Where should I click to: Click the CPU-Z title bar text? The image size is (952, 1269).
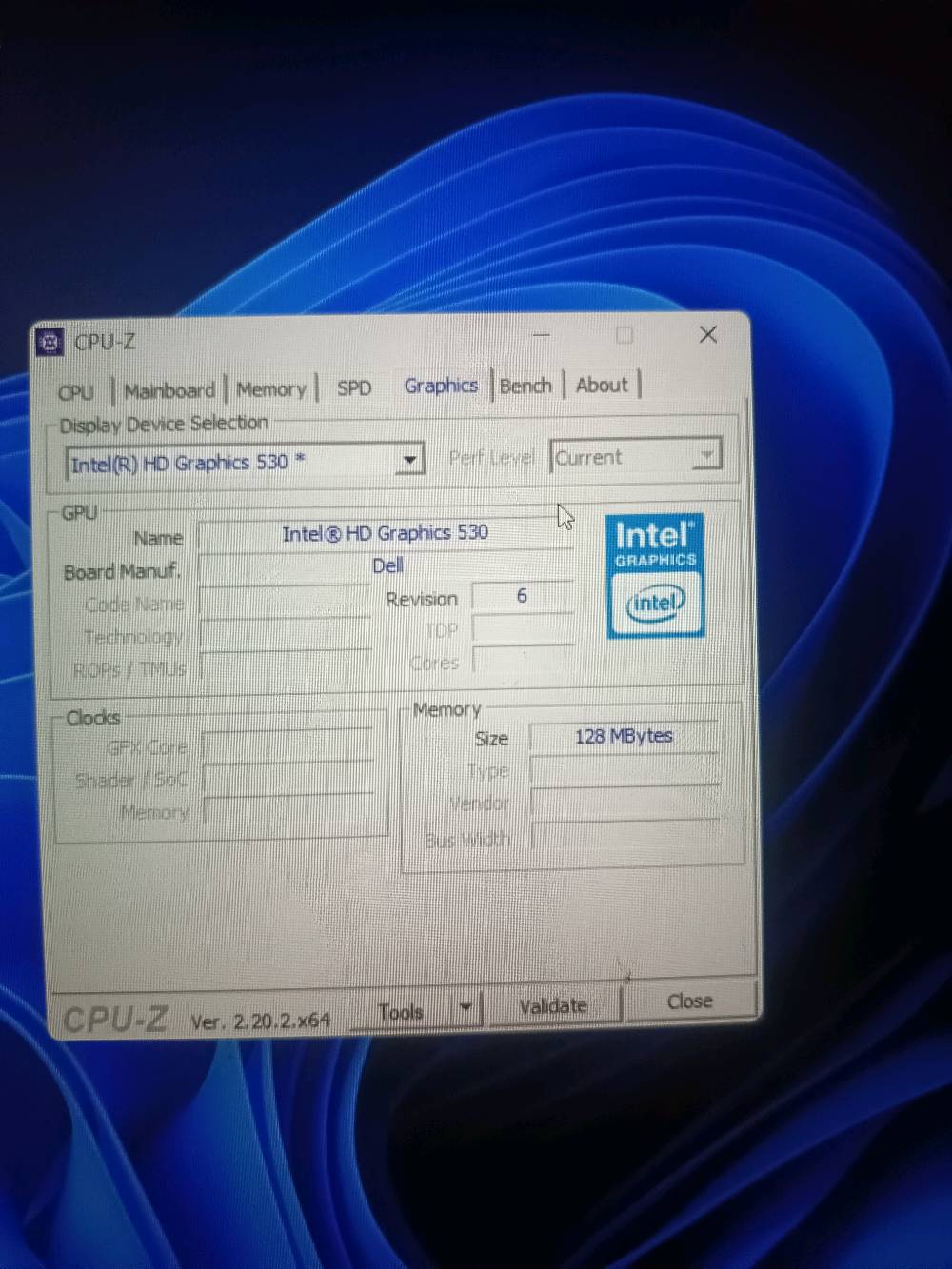105,342
